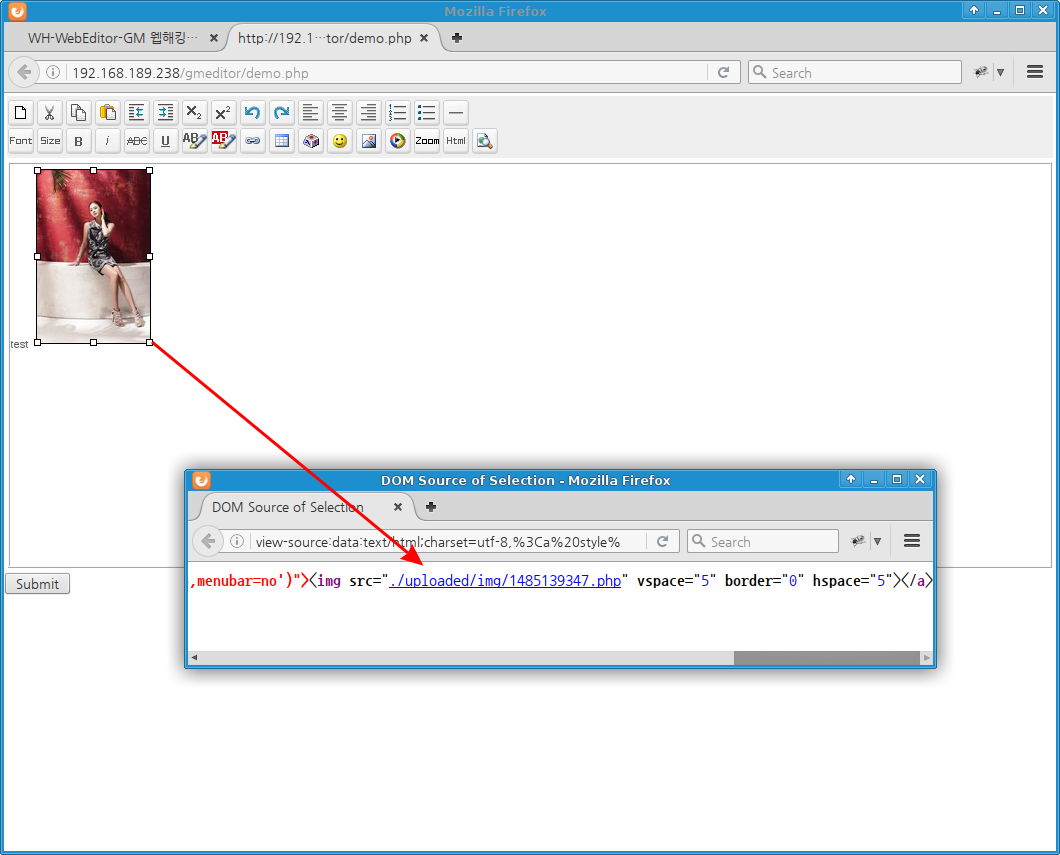The height and width of the screenshot is (855, 1060).
Task: Insert a horizontal rule line
Action: [x=456, y=112]
